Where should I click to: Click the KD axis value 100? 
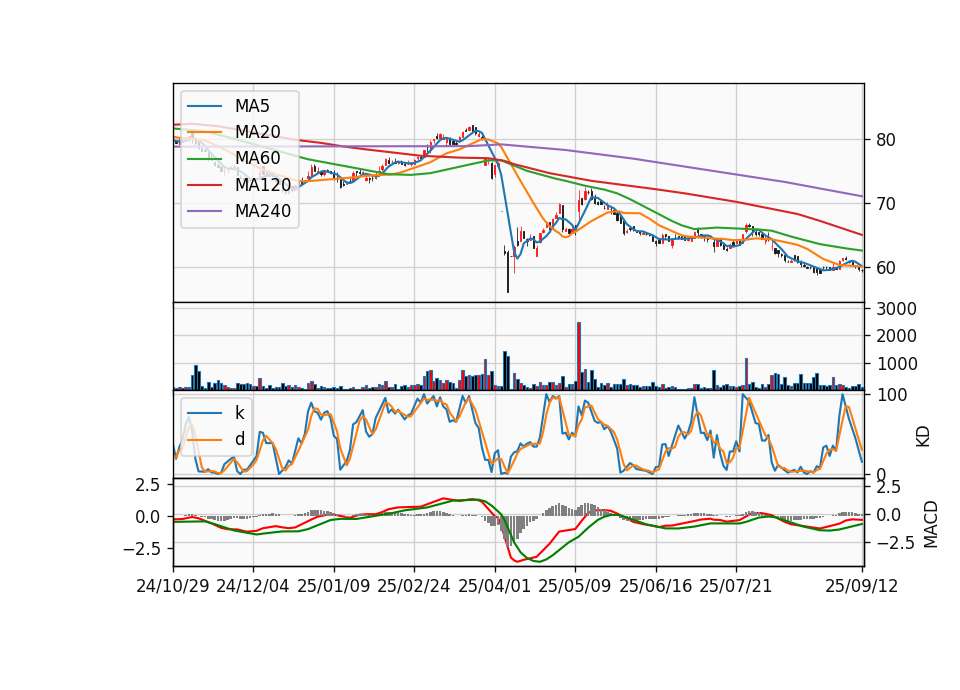[891, 395]
